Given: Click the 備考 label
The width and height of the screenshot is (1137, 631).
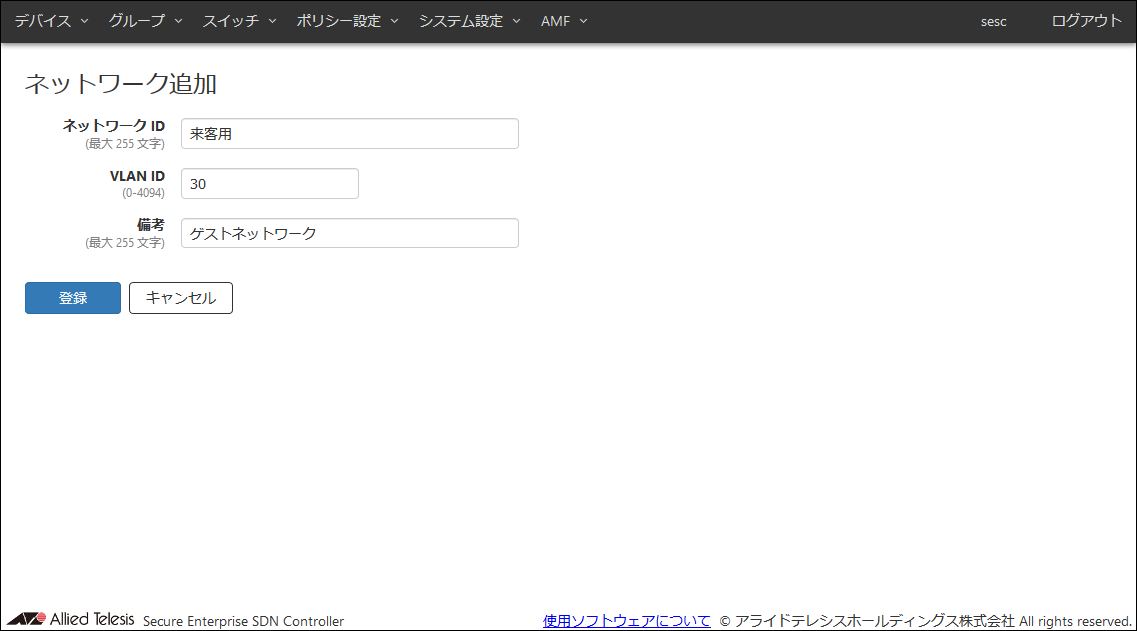Looking at the screenshot, I should pyautogui.click(x=151, y=225).
